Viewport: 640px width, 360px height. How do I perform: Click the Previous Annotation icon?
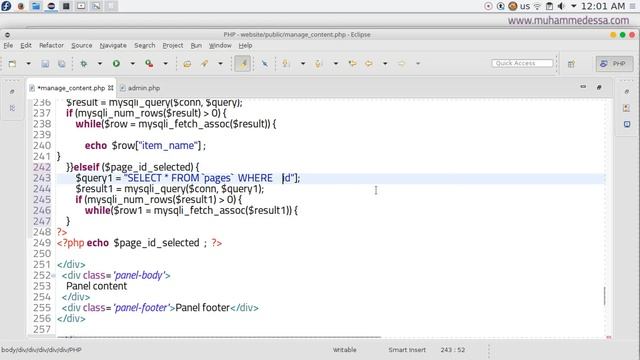pyautogui.click(x=318, y=64)
